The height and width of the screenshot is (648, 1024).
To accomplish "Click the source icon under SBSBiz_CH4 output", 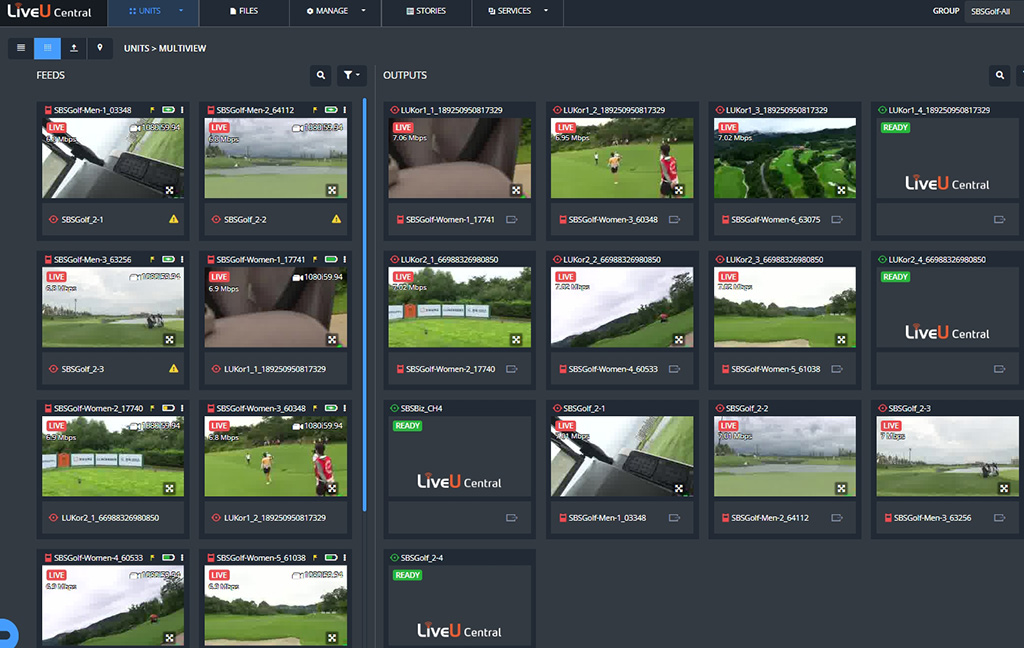I will tap(512, 518).
